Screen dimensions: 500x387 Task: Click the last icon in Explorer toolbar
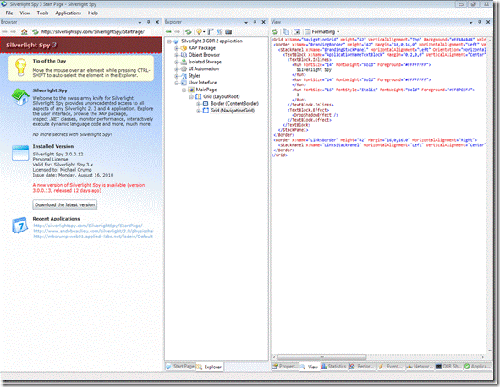[229, 32]
